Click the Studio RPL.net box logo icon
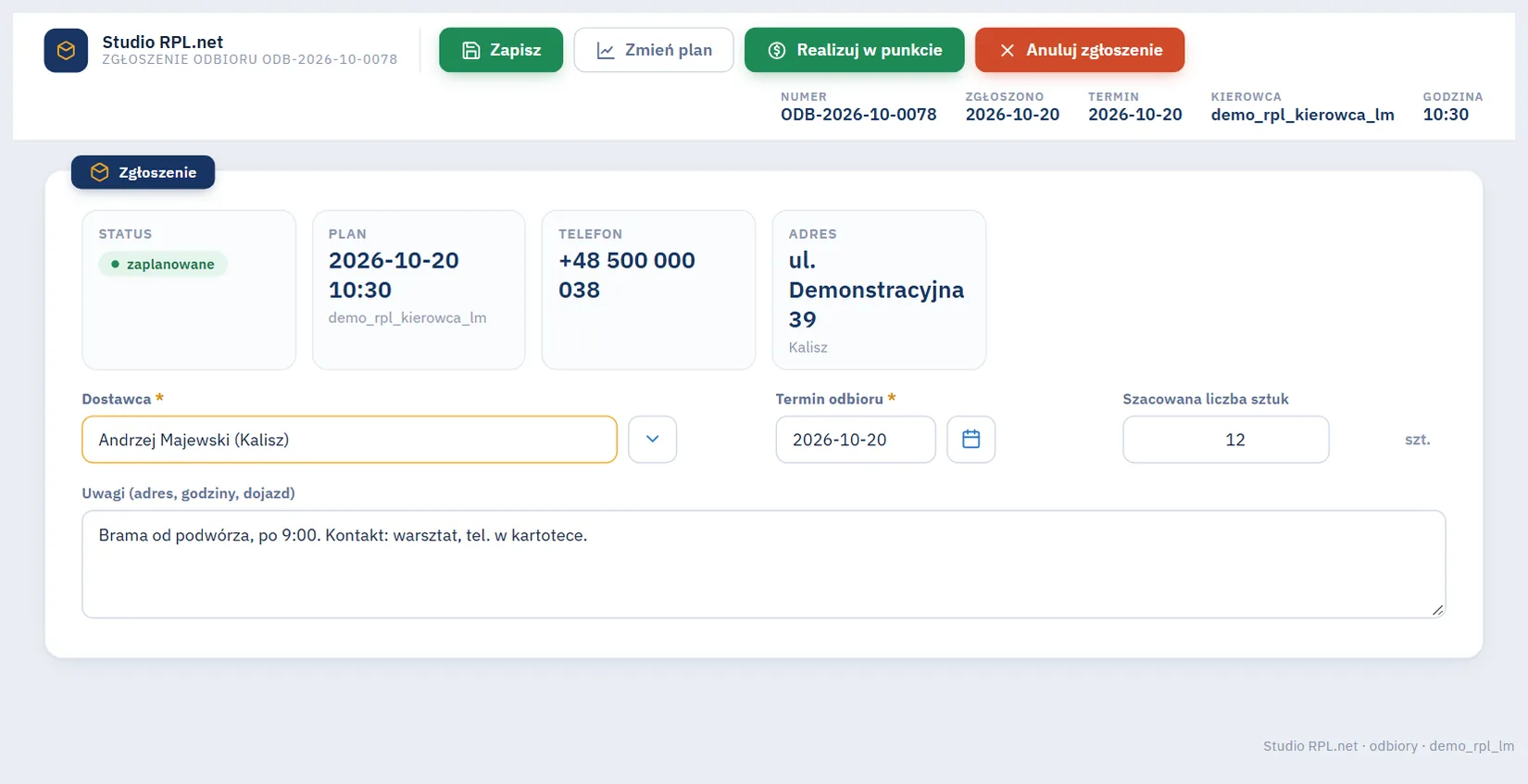The height and width of the screenshot is (784, 1528). coord(66,50)
